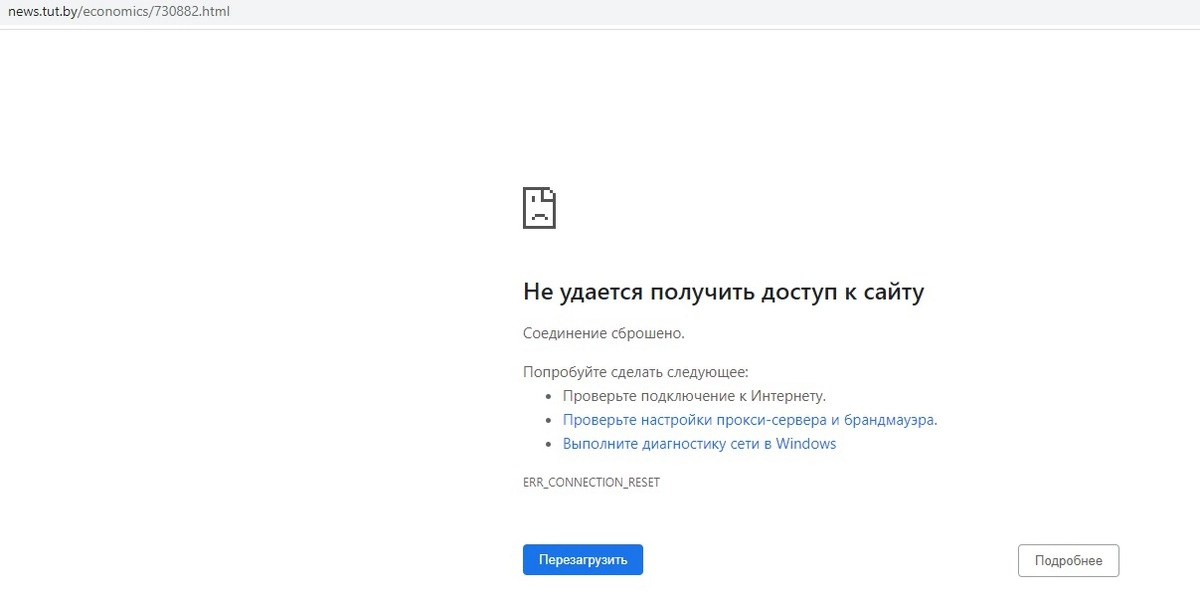Click the bullet next to the Windows diagnostics line

pyautogui.click(x=548, y=443)
